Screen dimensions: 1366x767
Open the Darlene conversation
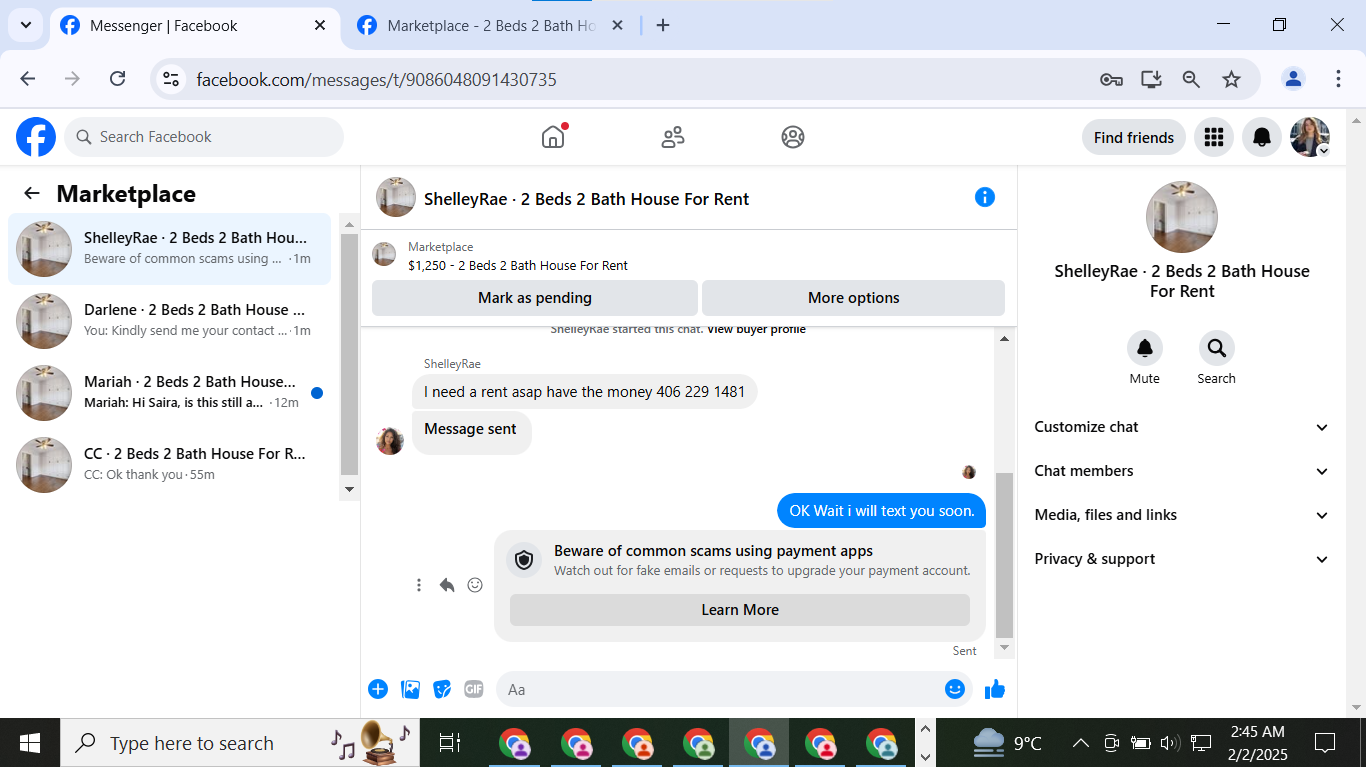(x=170, y=321)
